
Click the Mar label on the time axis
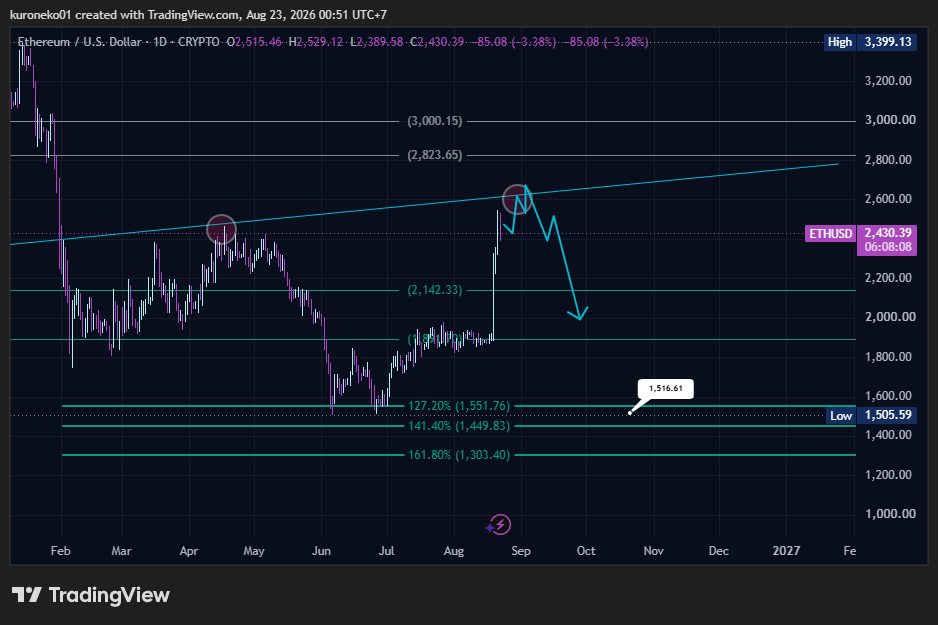point(121,551)
